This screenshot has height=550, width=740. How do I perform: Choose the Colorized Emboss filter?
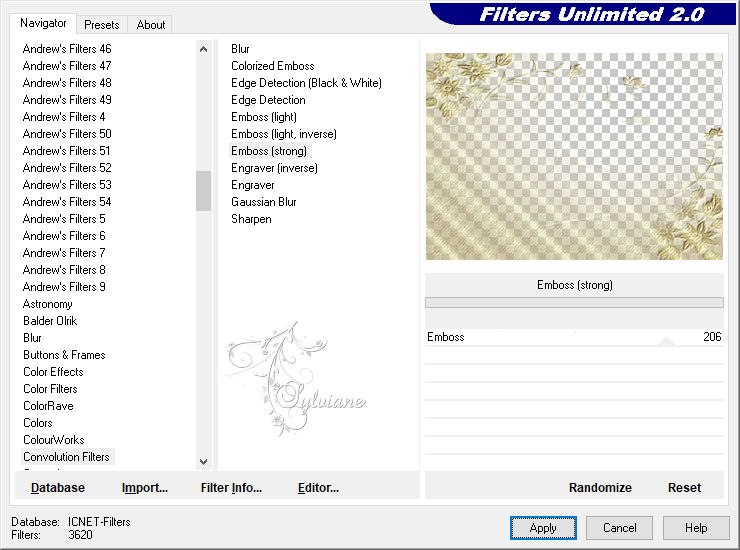tap(273, 66)
